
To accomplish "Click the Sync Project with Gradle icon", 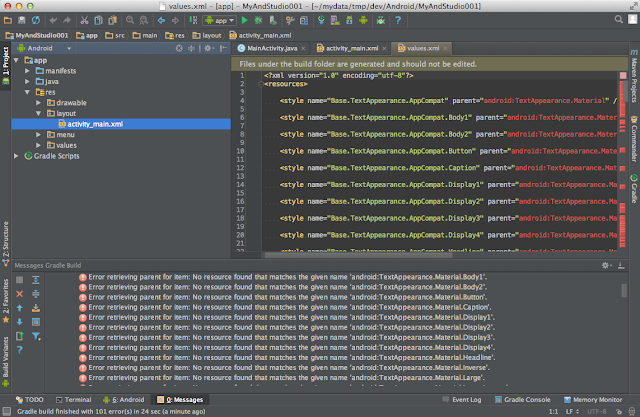I will [321, 20].
